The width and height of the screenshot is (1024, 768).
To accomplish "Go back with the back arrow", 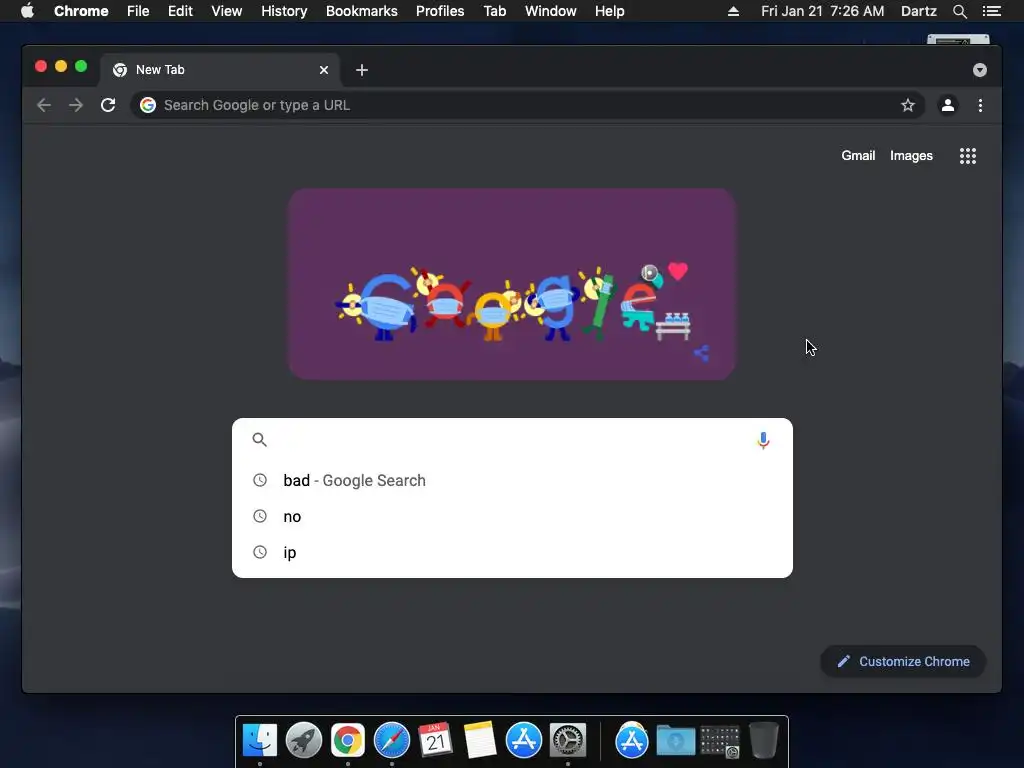I will point(44,105).
